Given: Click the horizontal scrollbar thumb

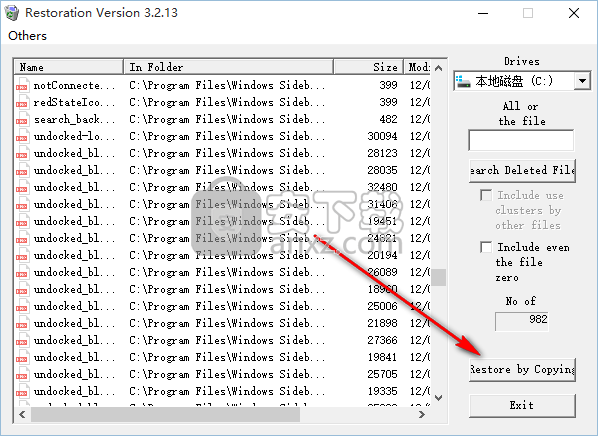Looking at the screenshot, I should (165, 415).
